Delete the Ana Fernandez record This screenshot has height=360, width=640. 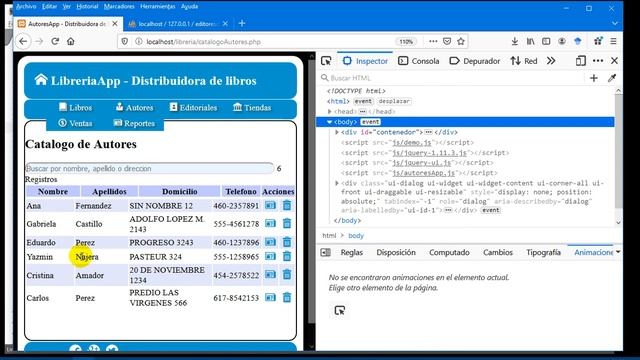[287, 205]
